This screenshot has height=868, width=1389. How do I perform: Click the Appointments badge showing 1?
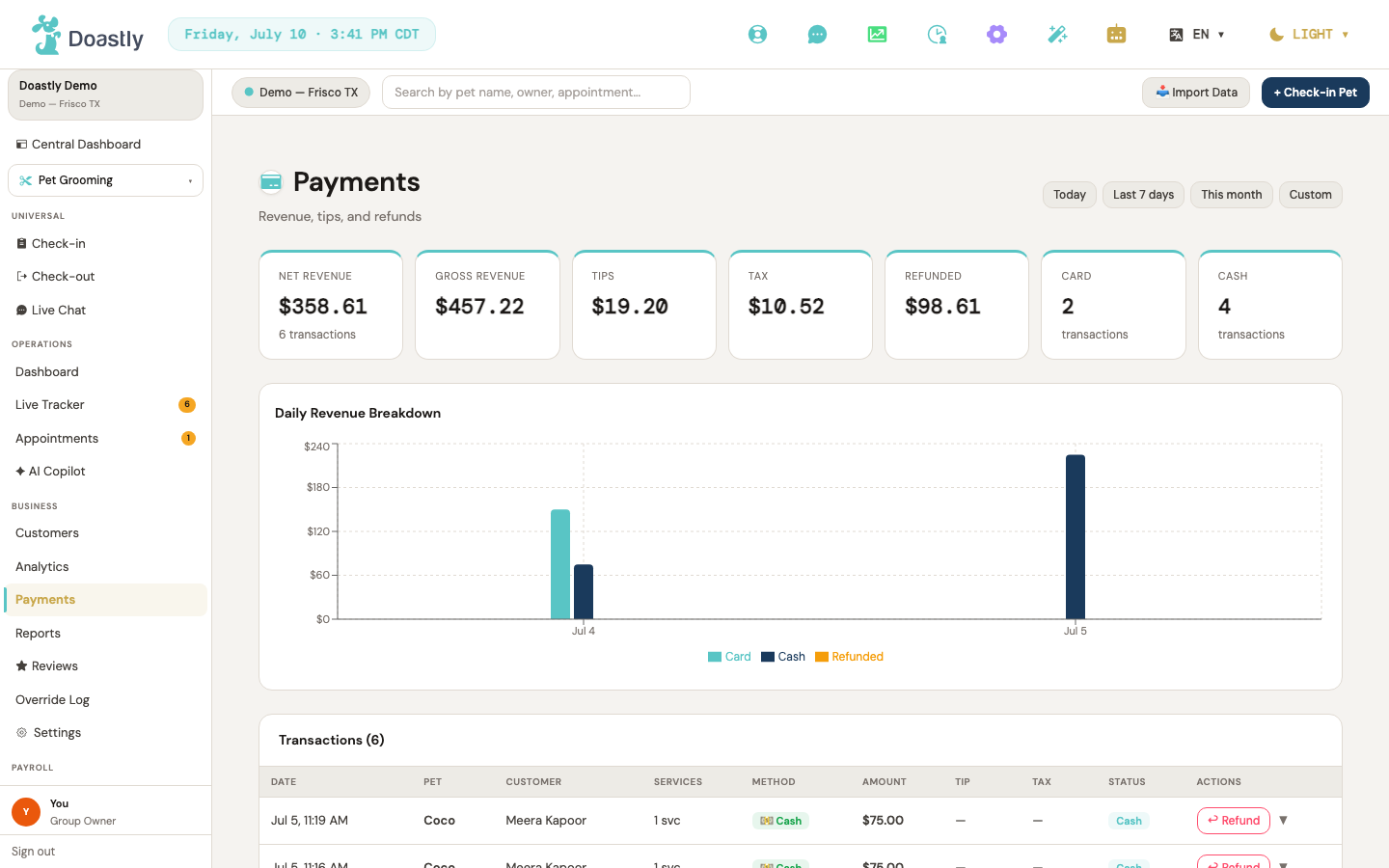point(188,438)
